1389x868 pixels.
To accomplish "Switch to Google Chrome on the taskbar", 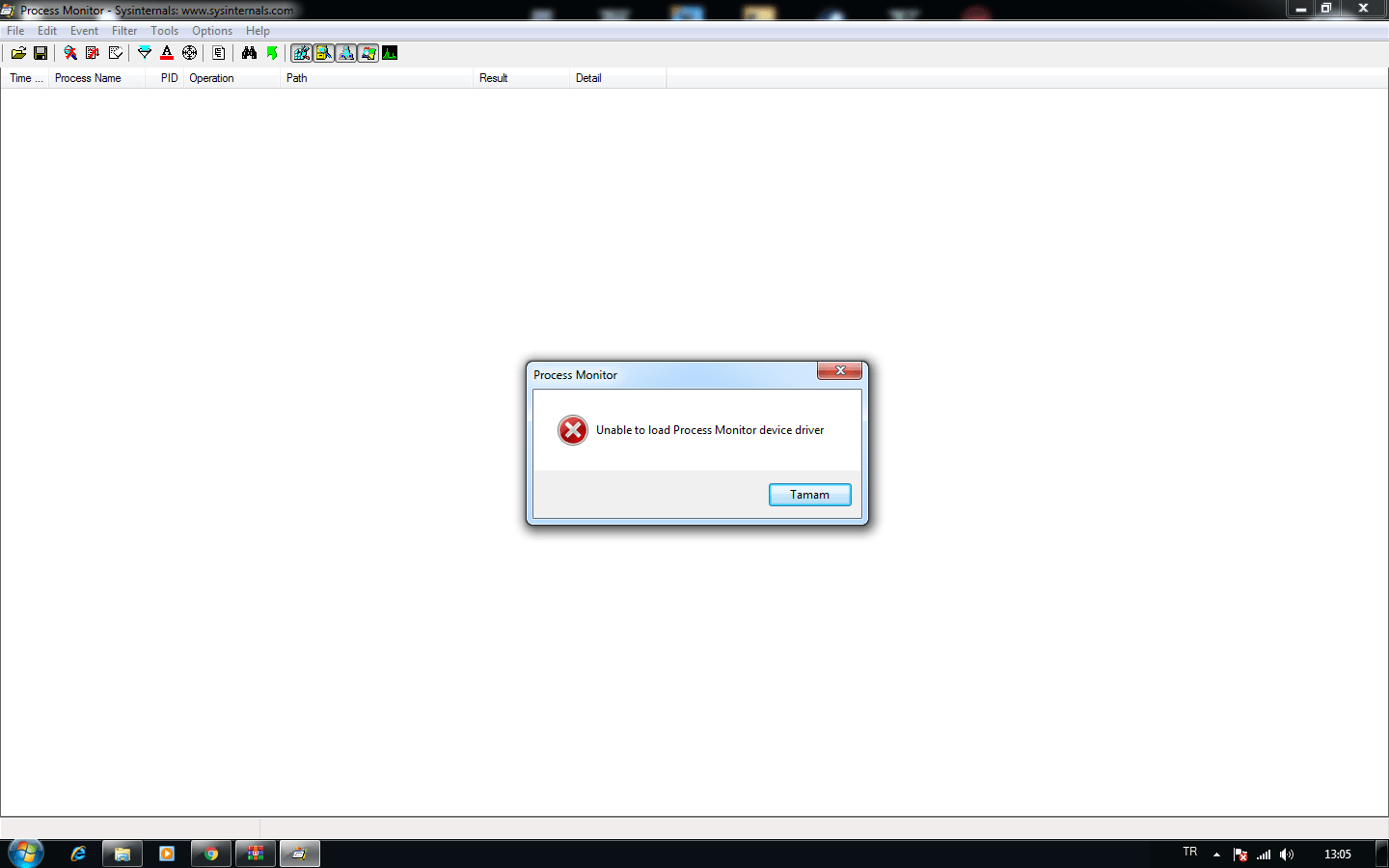I will [x=211, y=854].
